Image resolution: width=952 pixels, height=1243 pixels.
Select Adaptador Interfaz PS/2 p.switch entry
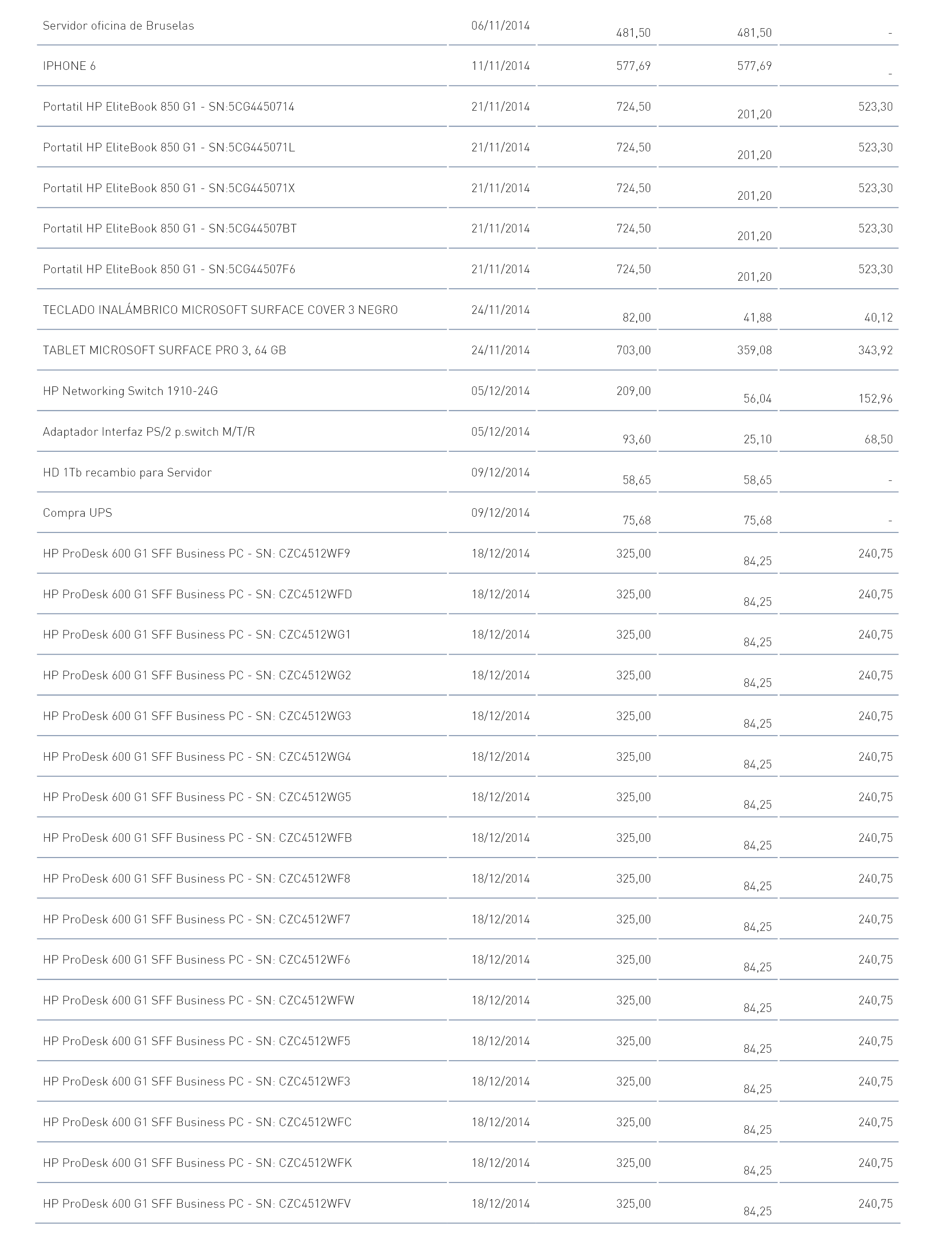(149, 432)
